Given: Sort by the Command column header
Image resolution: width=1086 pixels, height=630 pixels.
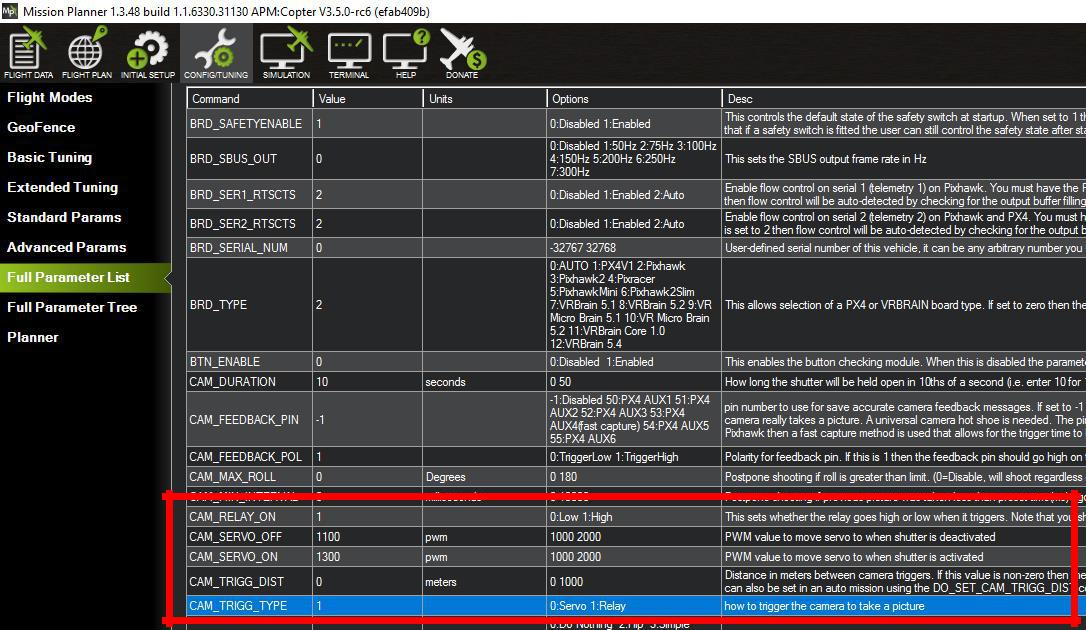Looking at the screenshot, I should tap(249, 99).
